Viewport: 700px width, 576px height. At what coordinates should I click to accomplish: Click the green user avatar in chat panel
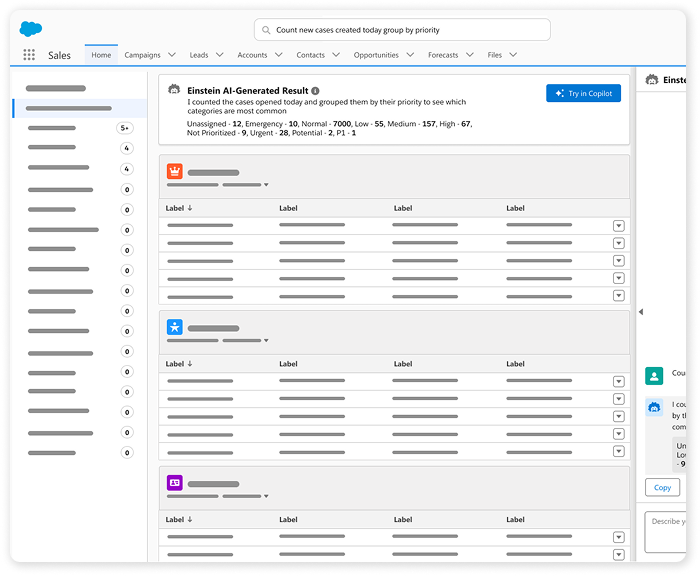coord(654,376)
